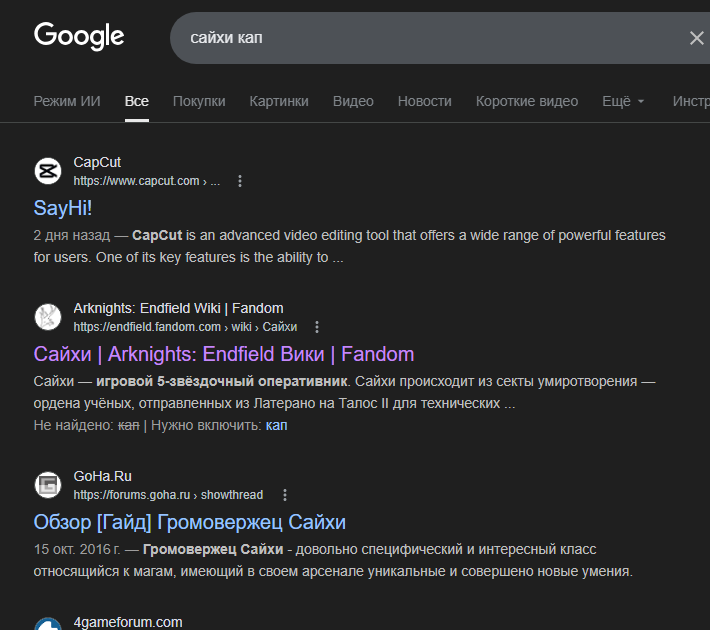Viewport: 710px width, 630px height.
Task: Click the CapCut site name text
Action: pyautogui.click(x=97, y=162)
